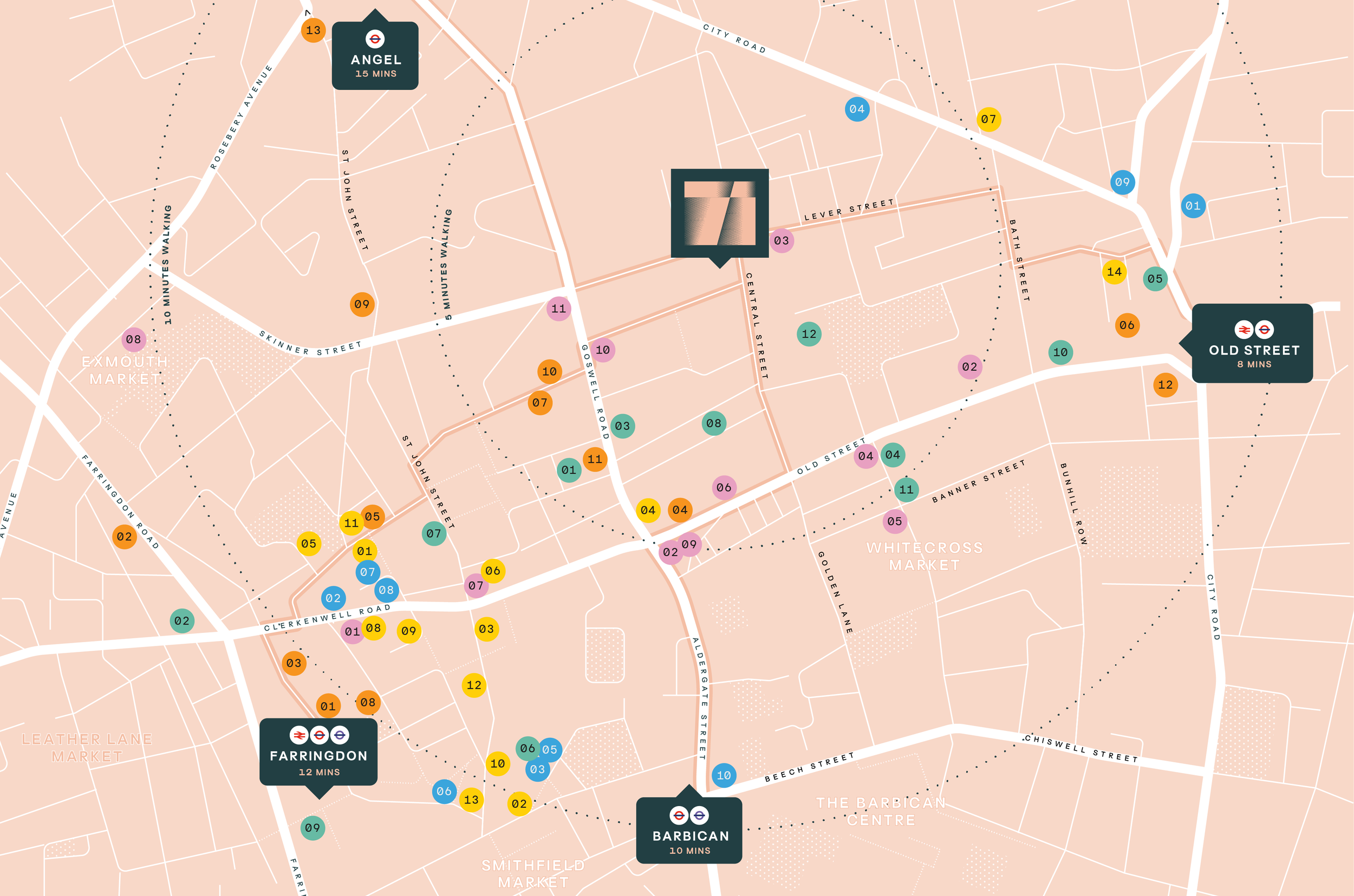This screenshot has height=896, width=1354.
Task: Click the green 02 marker
Action: [182, 620]
